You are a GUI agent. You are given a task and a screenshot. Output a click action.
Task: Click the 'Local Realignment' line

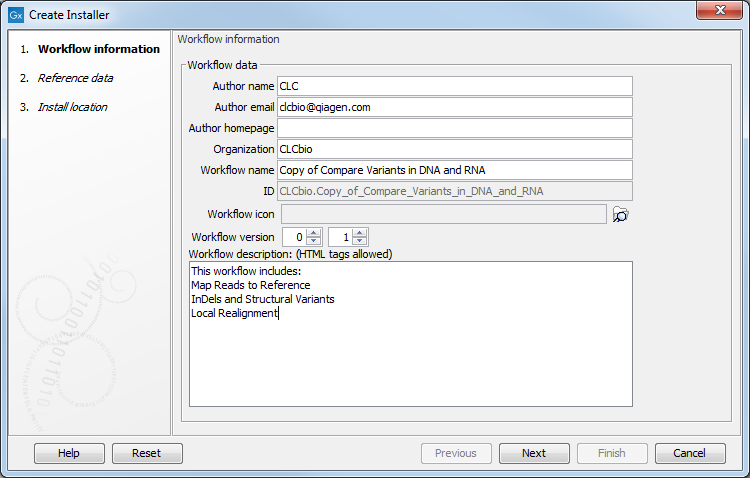click(234, 313)
